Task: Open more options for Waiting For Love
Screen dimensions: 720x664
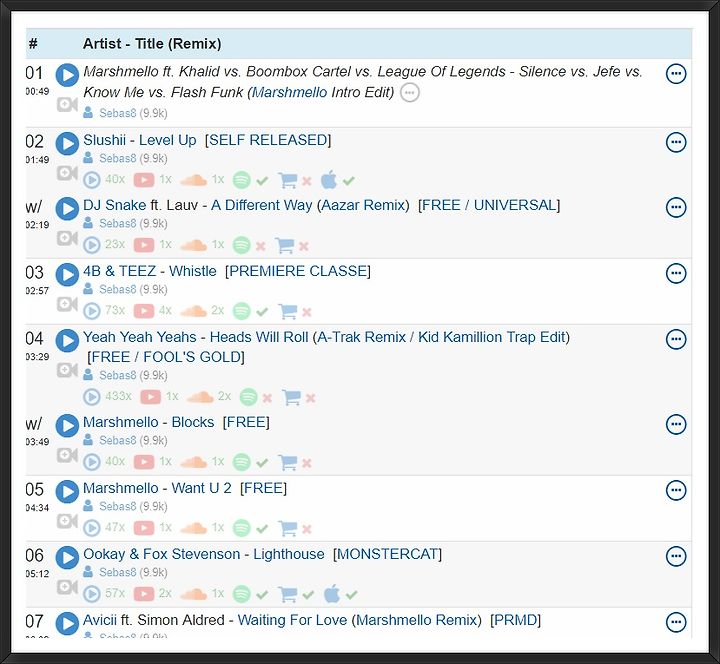Action: (x=676, y=622)
